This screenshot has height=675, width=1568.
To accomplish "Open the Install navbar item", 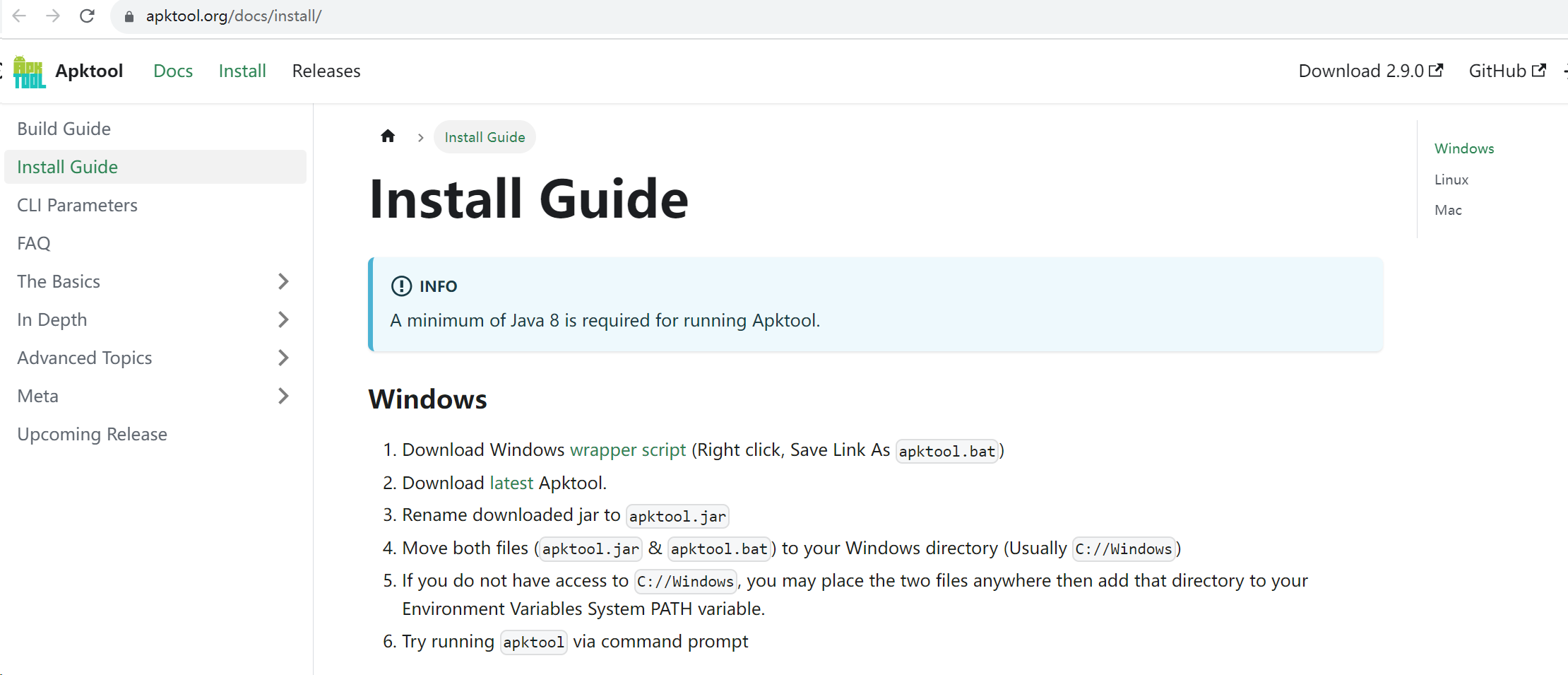I will [x=242, y=71].
